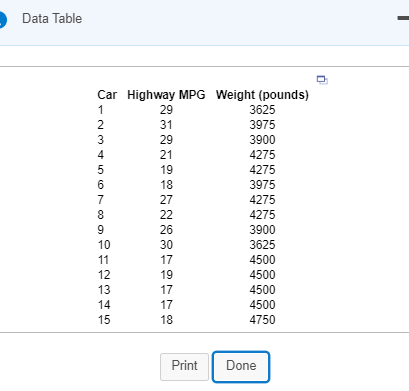Click the MPG value 22 for car 8

[x=166, y=215]
